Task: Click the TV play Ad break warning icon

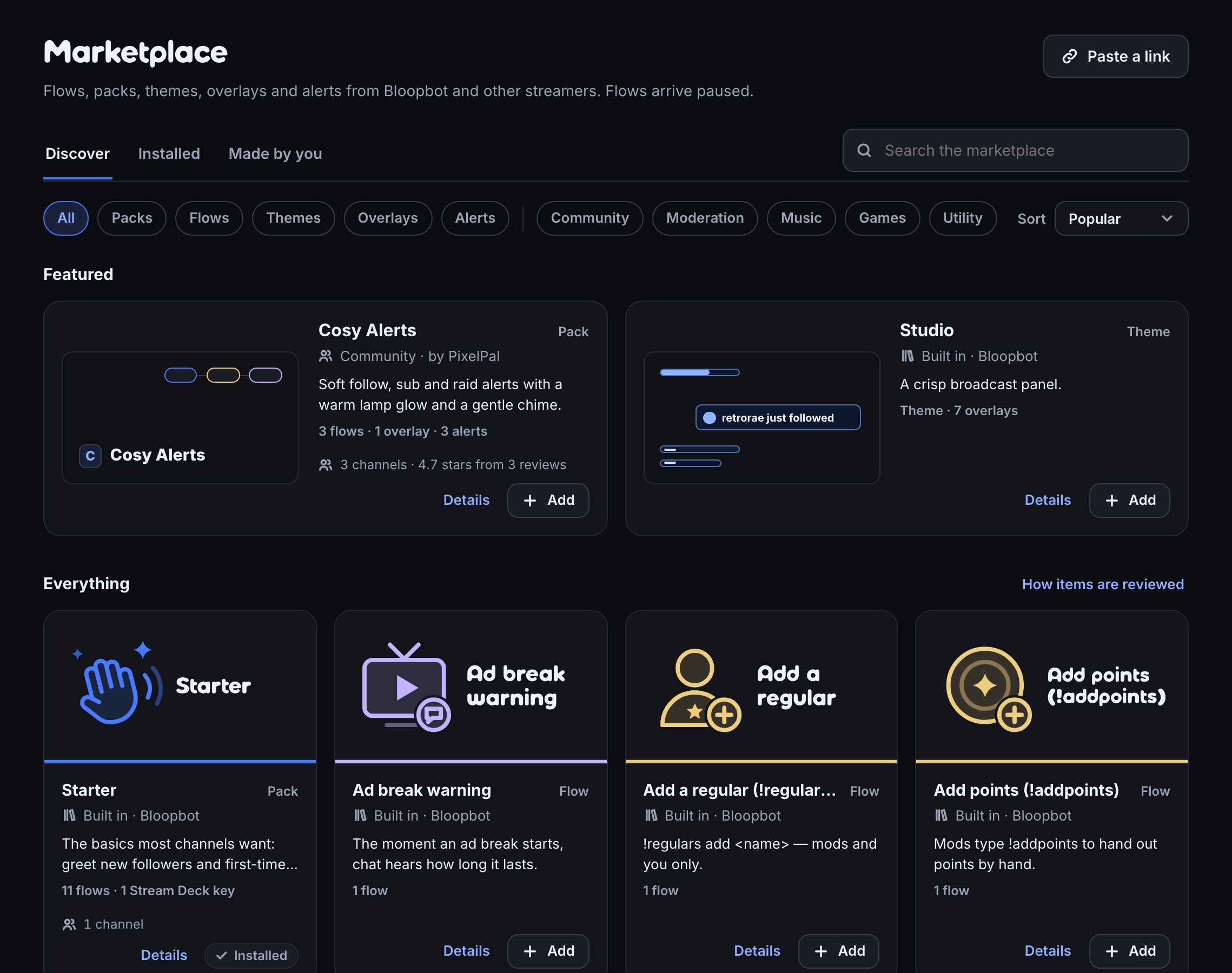Action: [406, 687]
